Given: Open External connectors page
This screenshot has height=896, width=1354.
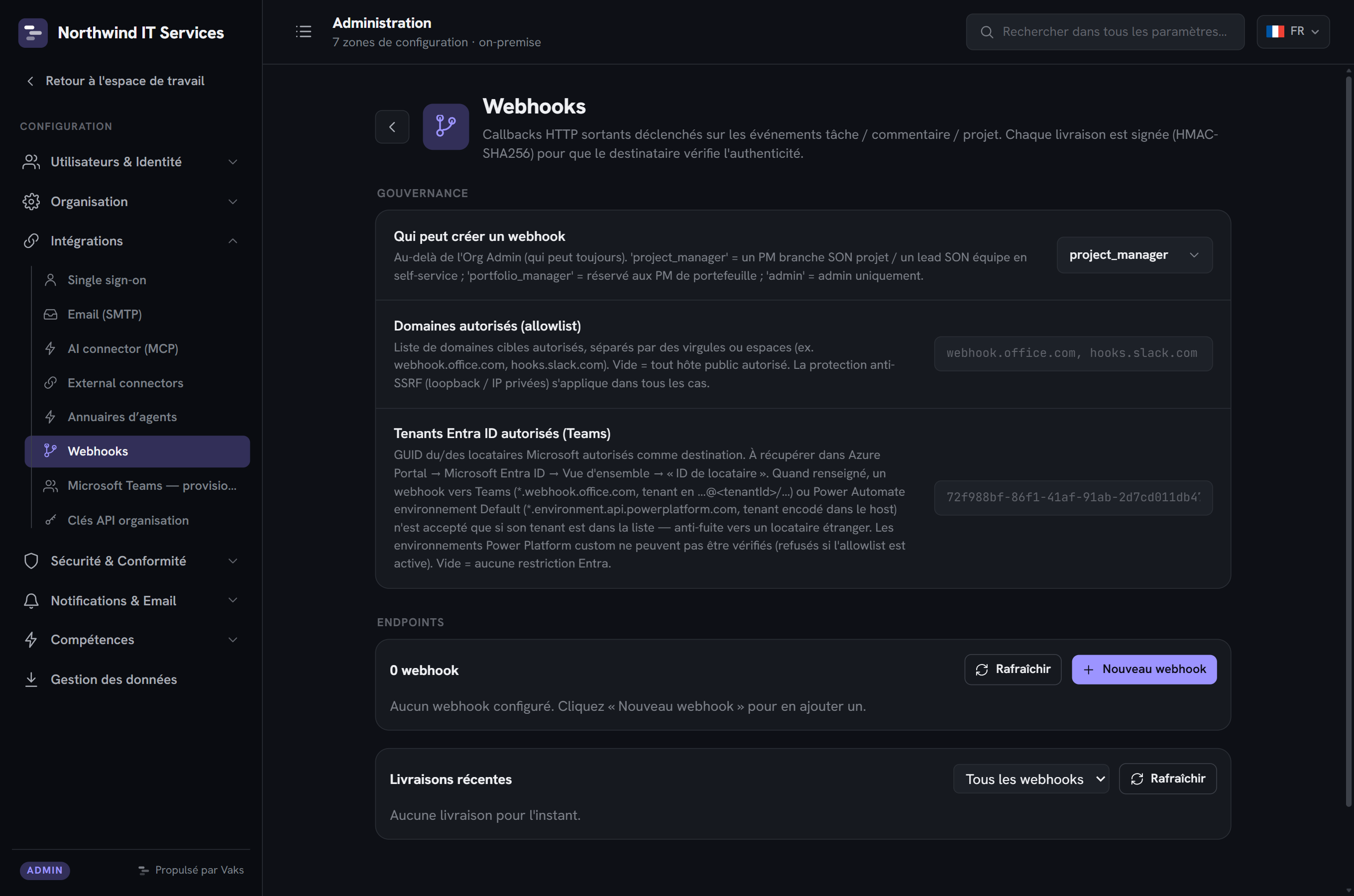Looking at the screenshot, I should pyautogui.click(x=137, y=383).
